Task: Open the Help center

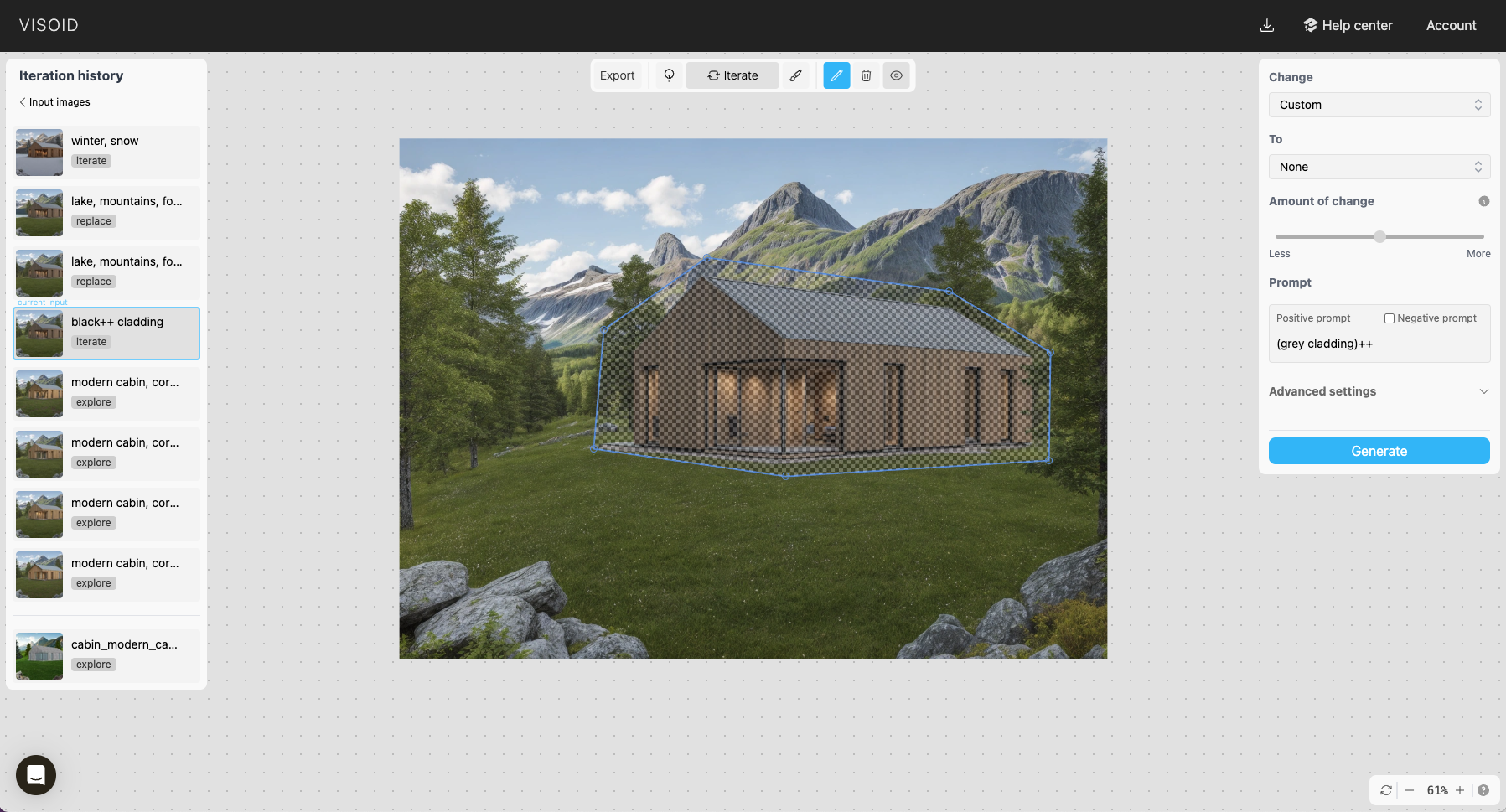Action: (1348, 25)
